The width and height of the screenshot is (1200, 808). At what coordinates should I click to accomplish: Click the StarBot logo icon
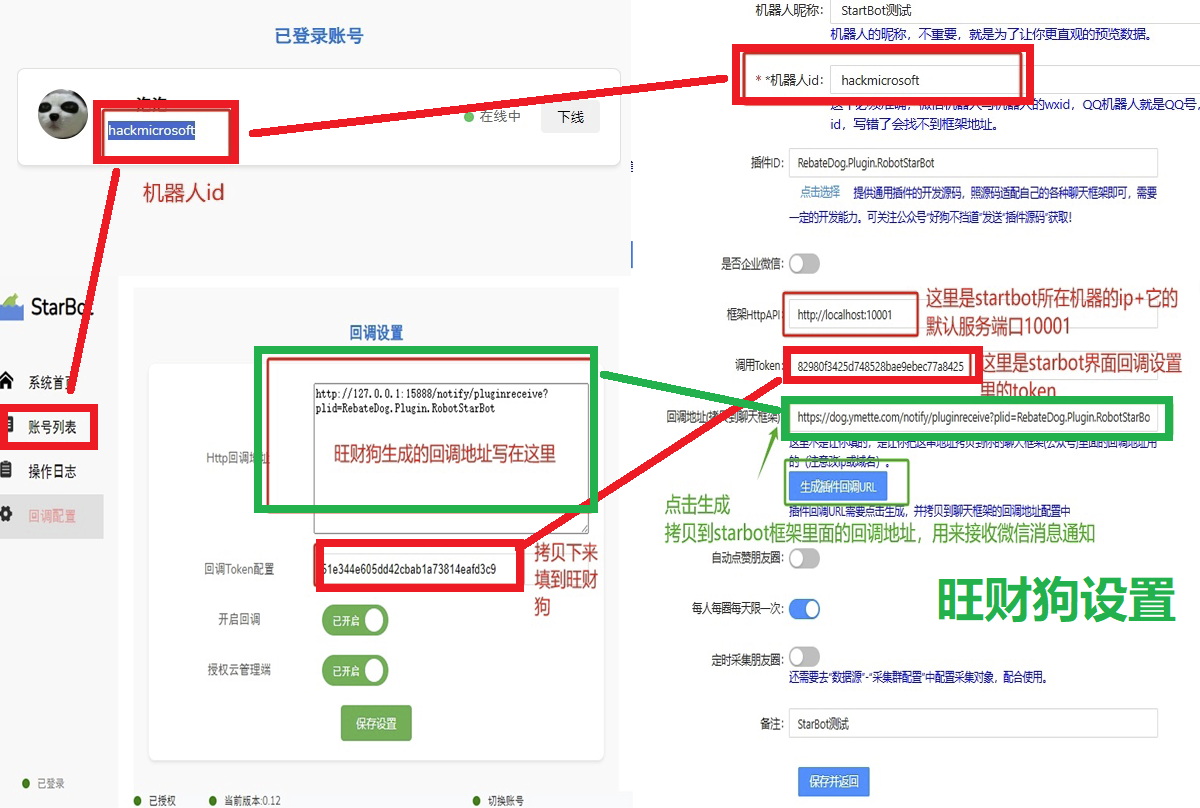click(12, 306)
